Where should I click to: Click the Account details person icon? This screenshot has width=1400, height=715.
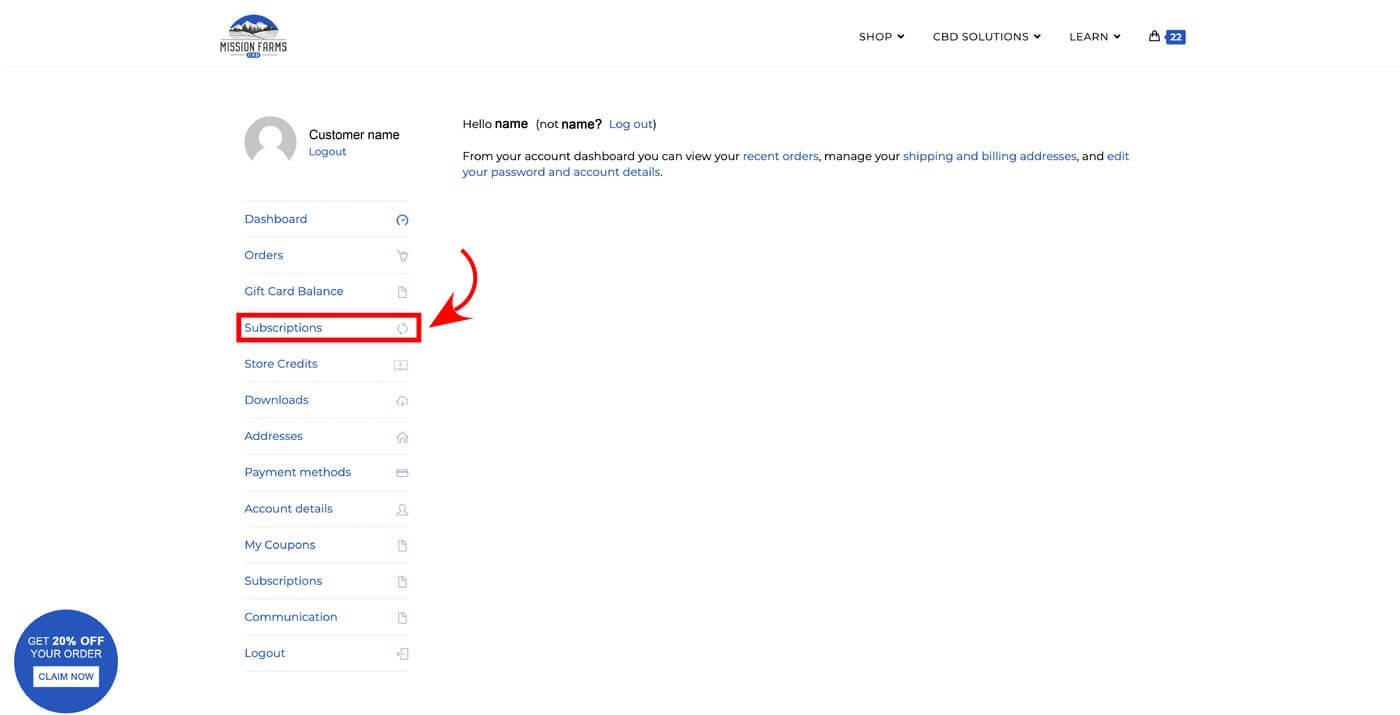(x=402, y=509)
